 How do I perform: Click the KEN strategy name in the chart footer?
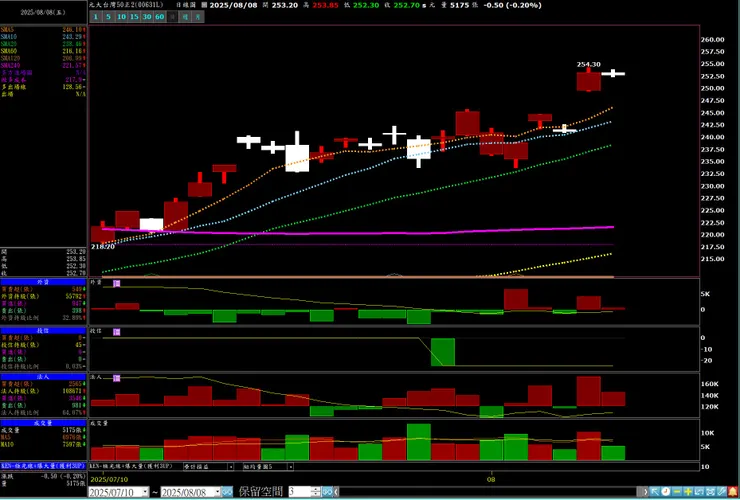(x=131, y=466)
